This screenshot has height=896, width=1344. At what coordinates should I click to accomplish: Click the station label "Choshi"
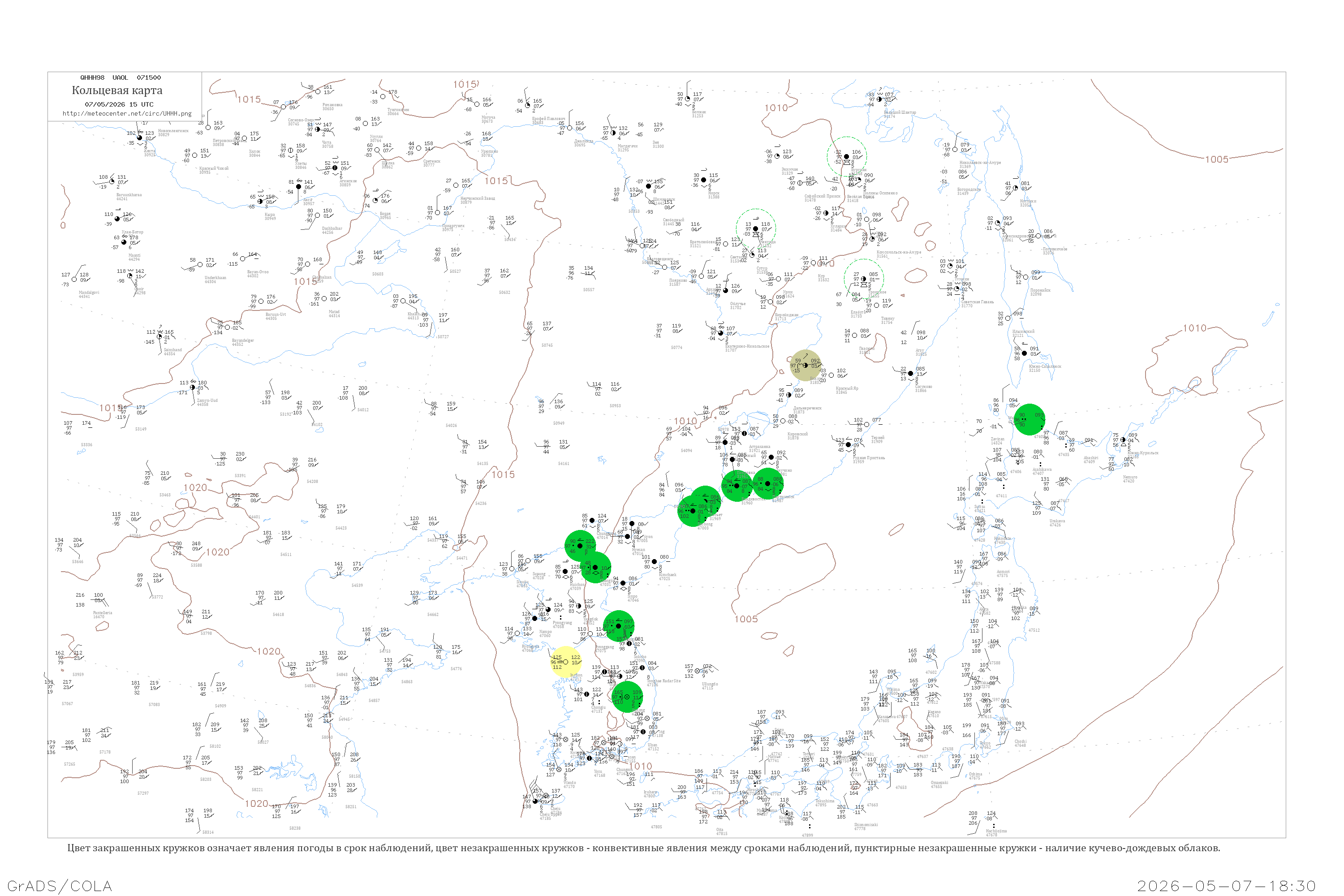1020,742
